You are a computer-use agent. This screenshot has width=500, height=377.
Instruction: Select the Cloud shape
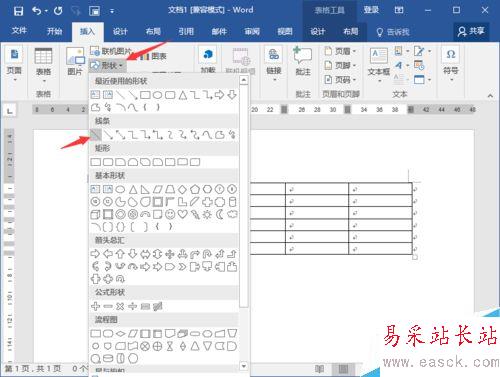click(232, 214)
